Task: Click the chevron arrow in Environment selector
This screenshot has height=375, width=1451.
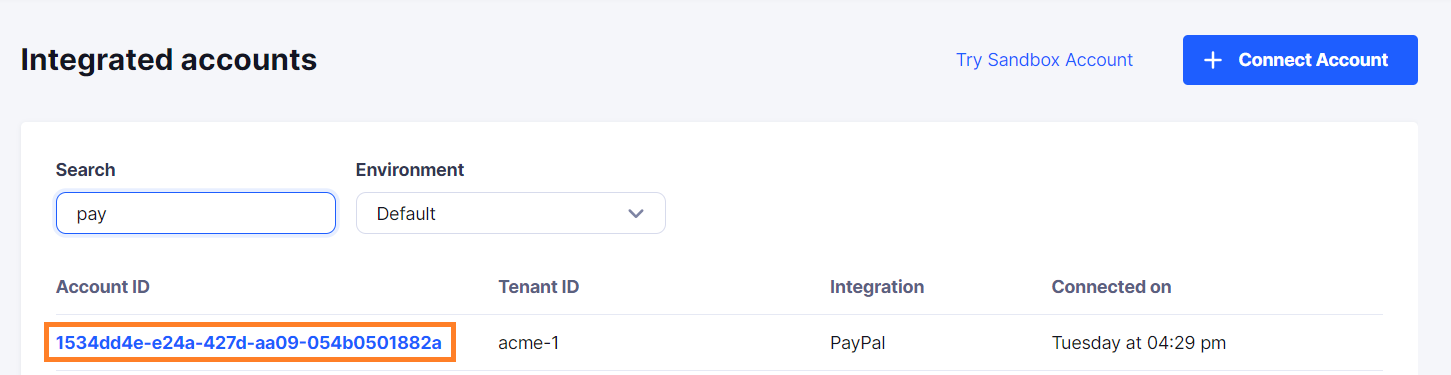Action: 635,213
